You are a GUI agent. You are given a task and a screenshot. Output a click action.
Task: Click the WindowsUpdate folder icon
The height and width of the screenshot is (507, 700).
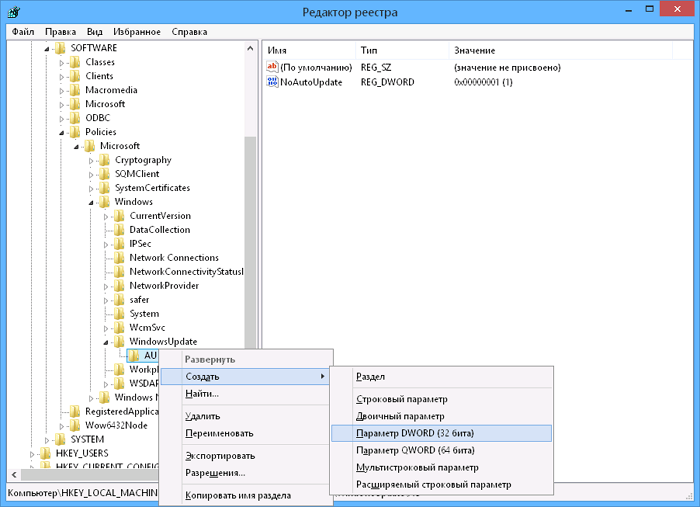click(x=119, y=341)
